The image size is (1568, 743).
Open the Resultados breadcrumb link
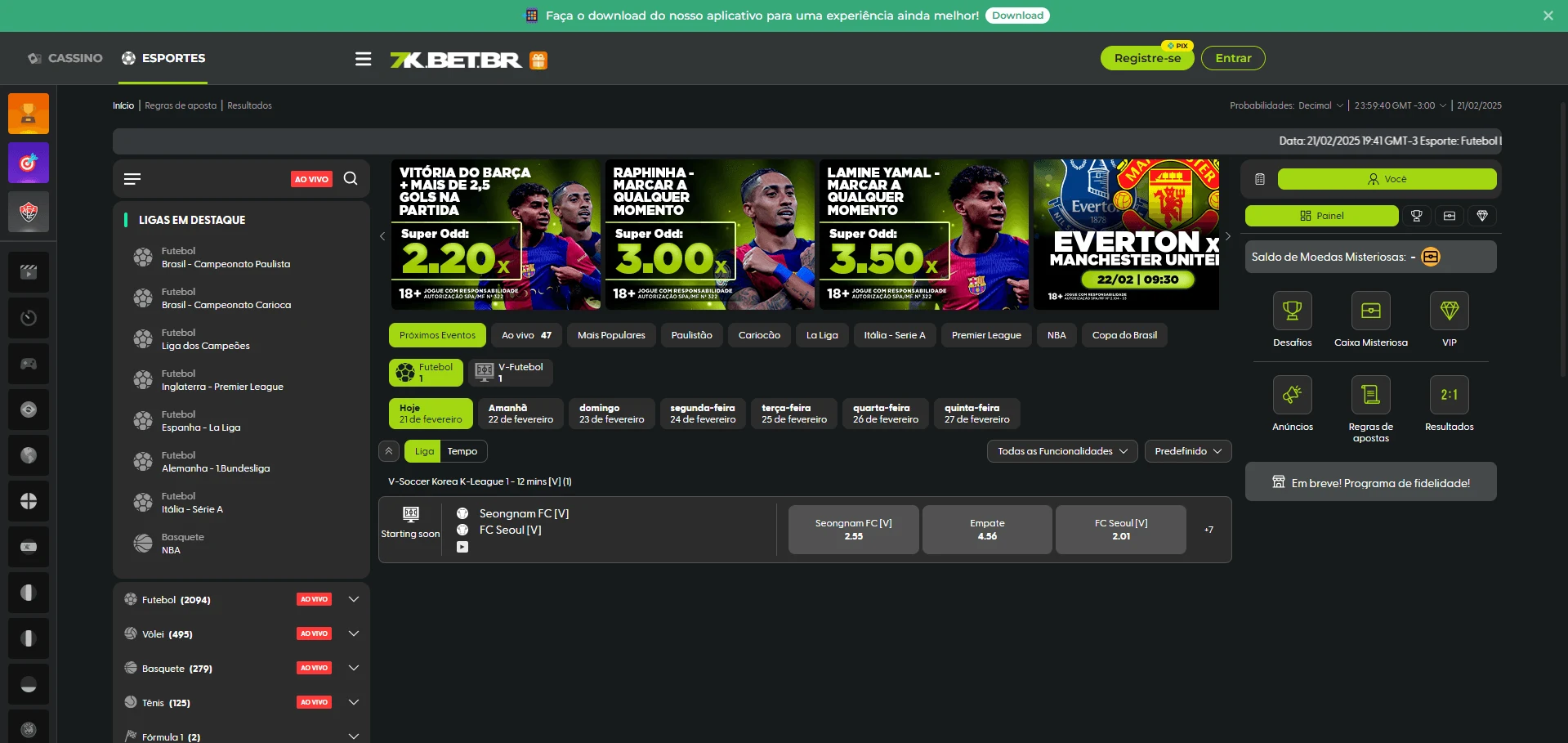249,105
